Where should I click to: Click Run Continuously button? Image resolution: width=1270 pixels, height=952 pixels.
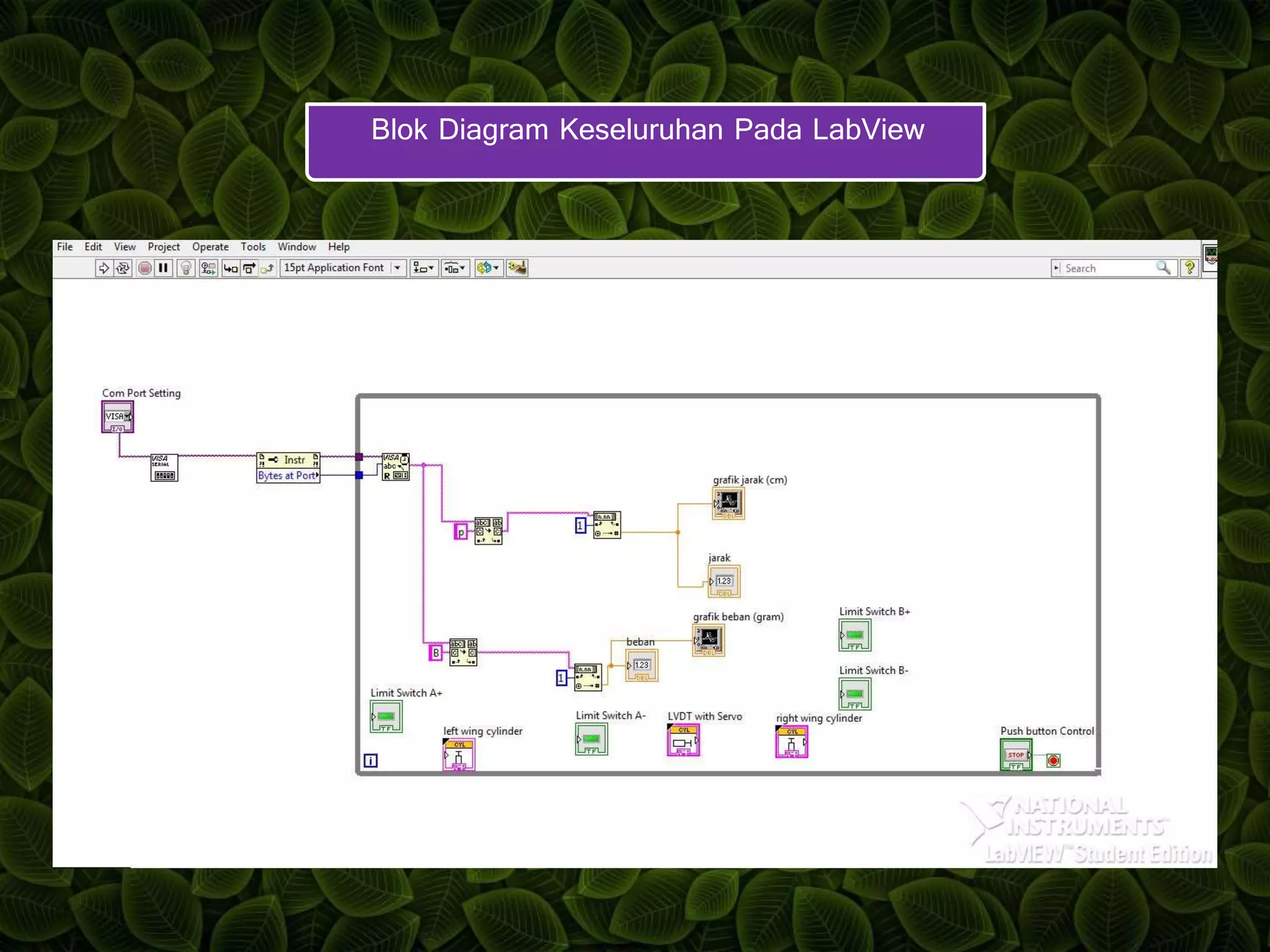coord(123,268)
